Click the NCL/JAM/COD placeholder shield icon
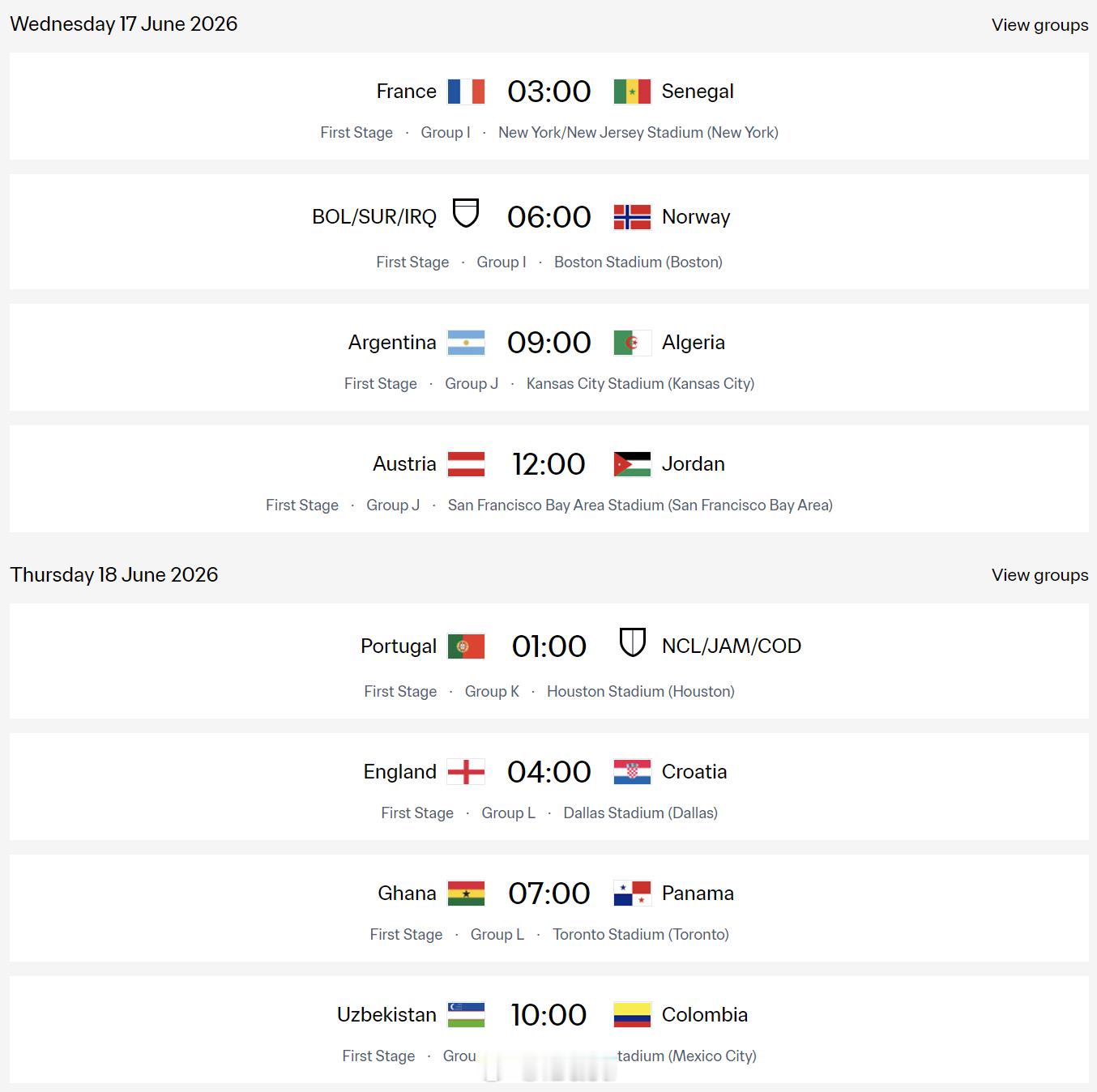 [632, 642]
